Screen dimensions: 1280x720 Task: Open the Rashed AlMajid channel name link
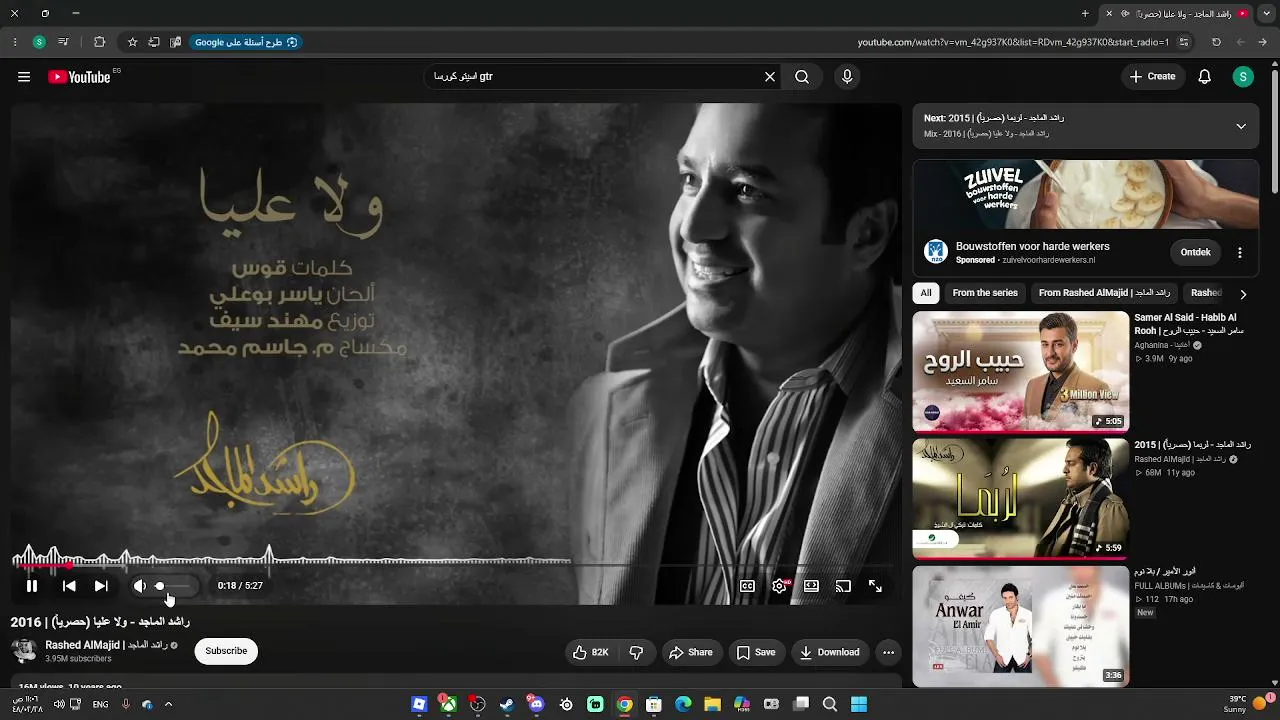coord(106,645)
